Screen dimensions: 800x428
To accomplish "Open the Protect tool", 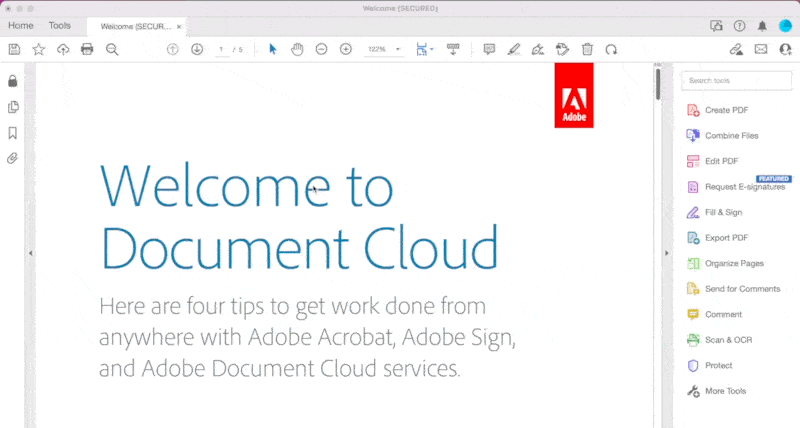I will (x=709, y=365).
